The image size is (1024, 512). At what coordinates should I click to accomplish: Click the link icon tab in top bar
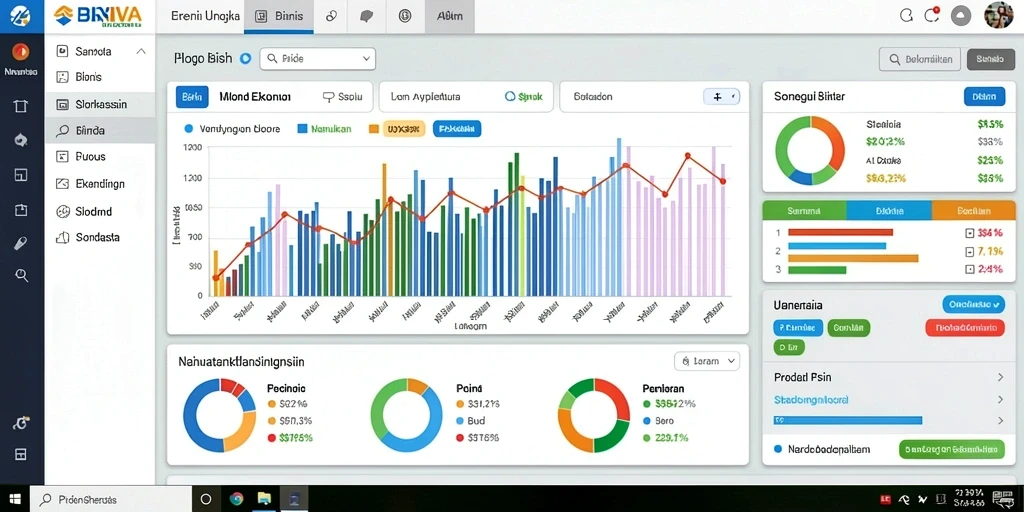click(331, 16)
